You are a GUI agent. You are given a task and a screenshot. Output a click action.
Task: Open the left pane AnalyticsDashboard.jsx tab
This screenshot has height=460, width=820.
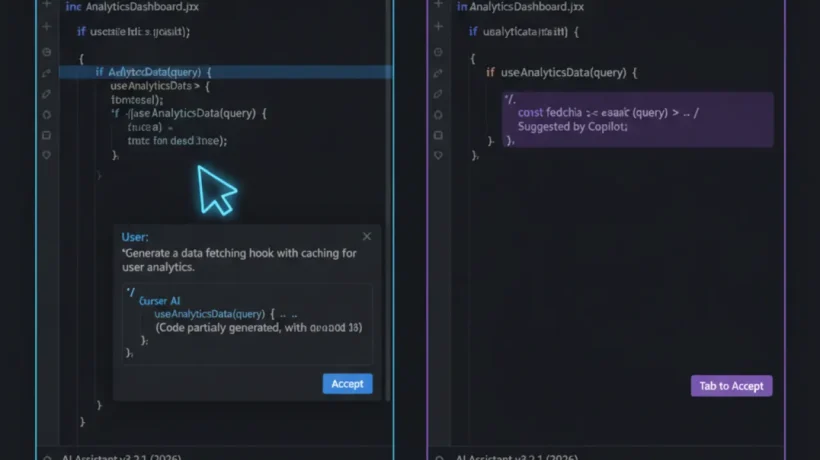click(x=142, y=7)
